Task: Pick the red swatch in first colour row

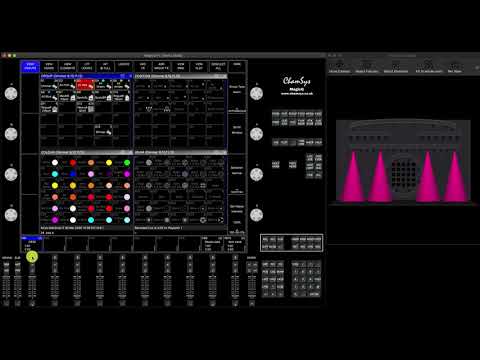Action: [x=73, y=163]
